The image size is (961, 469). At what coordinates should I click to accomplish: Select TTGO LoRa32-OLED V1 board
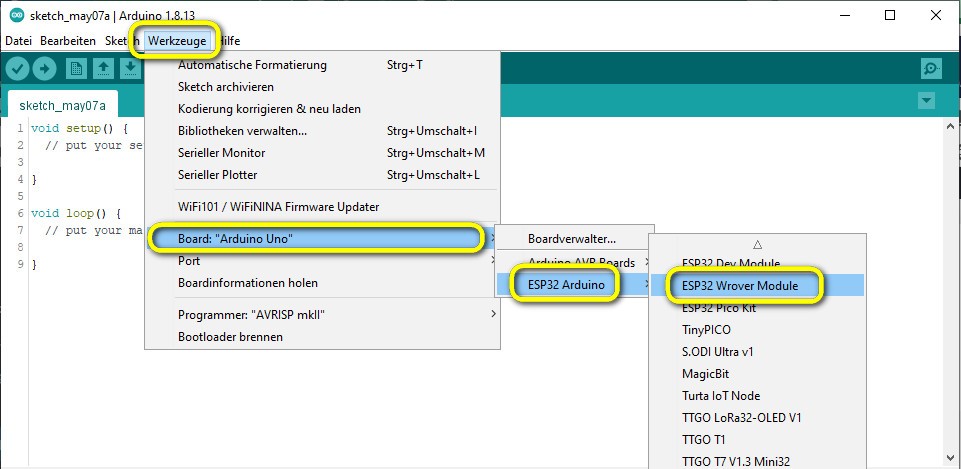point(757,418)
